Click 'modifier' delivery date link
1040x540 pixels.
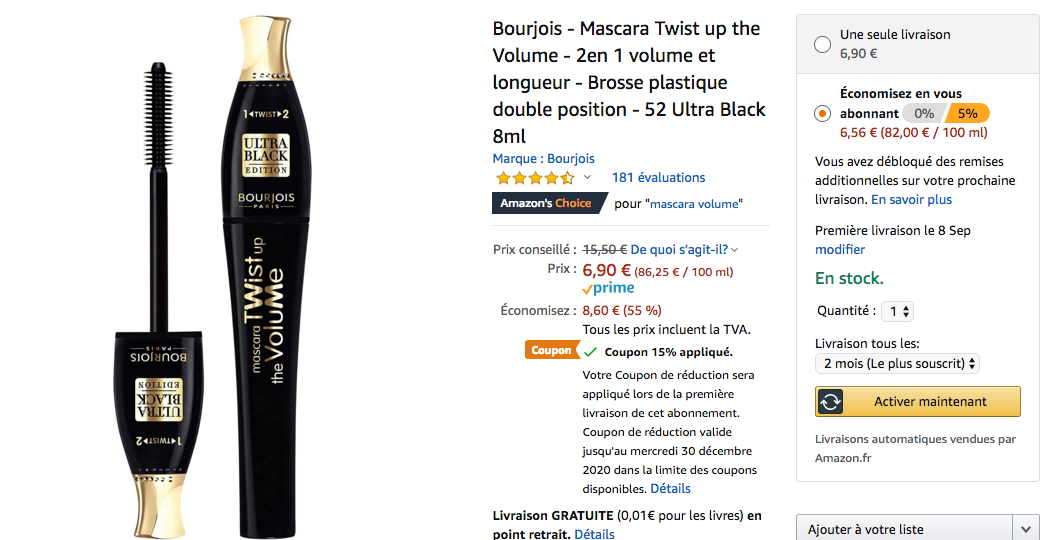(839, 249)
